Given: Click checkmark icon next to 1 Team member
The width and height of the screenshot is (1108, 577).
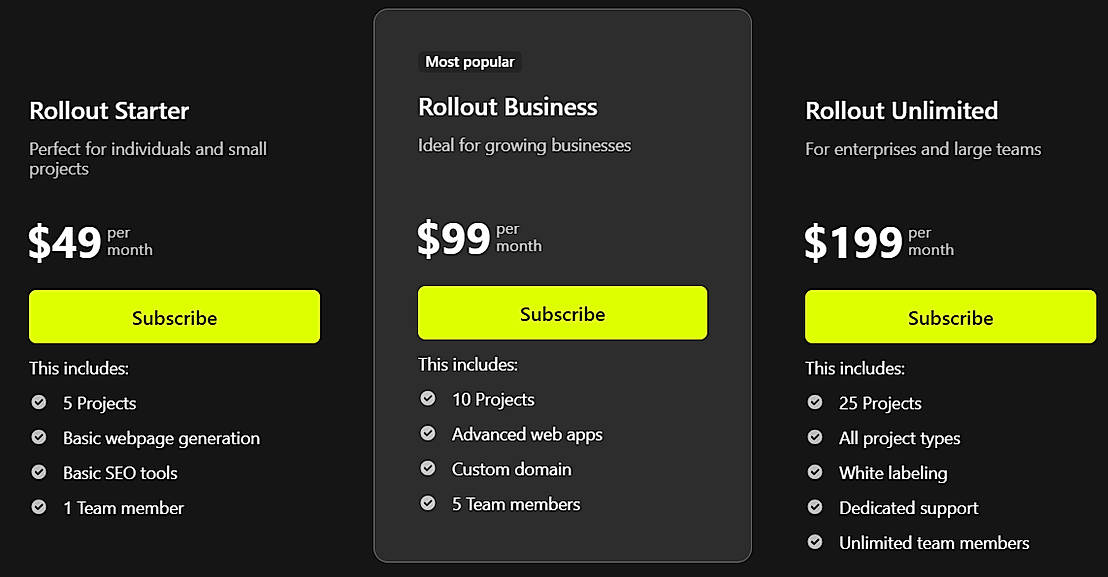Looking at the screenshot, I should (39, 507).
